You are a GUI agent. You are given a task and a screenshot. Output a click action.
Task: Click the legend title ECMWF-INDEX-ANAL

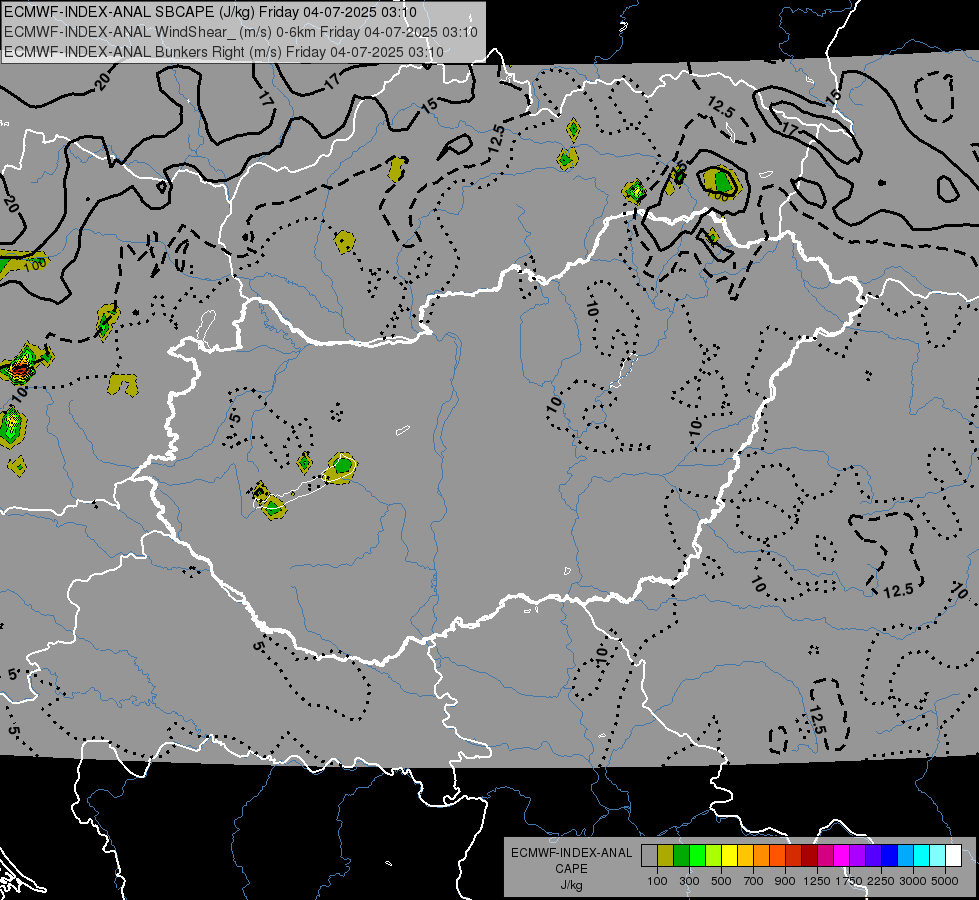(x=571, y=853)
